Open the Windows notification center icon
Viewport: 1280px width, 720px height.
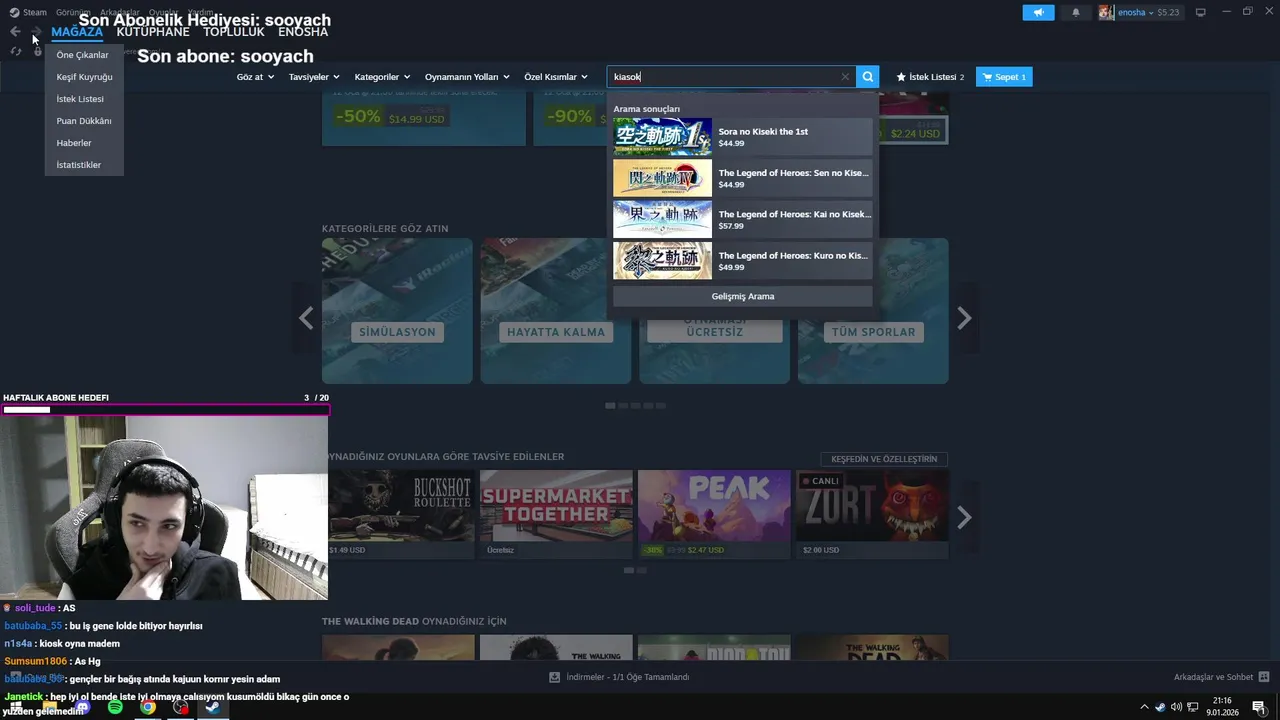tap(1259, 707)
